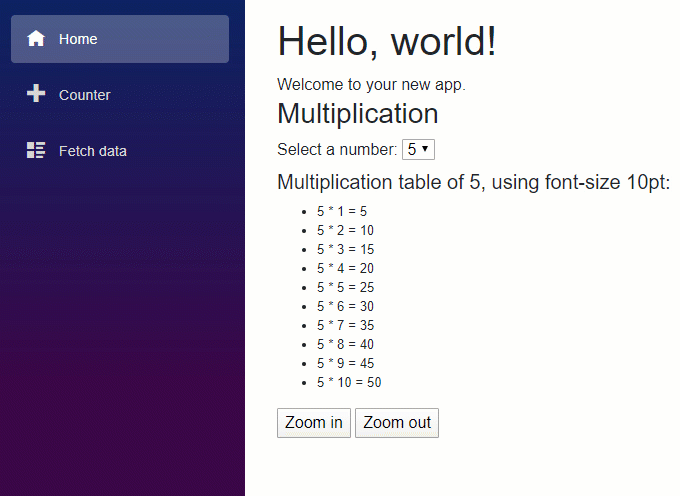Viewport: 680px width, 496px height.
Task: Click the last list item "5 * 10 = 50"
Action: pos(349,382)
